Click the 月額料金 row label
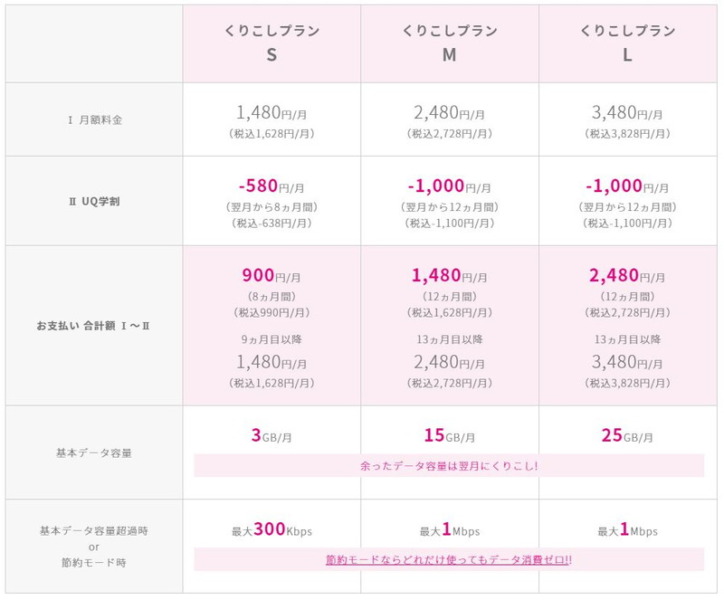This screenshot has height=600, width=724. point(95,120)
